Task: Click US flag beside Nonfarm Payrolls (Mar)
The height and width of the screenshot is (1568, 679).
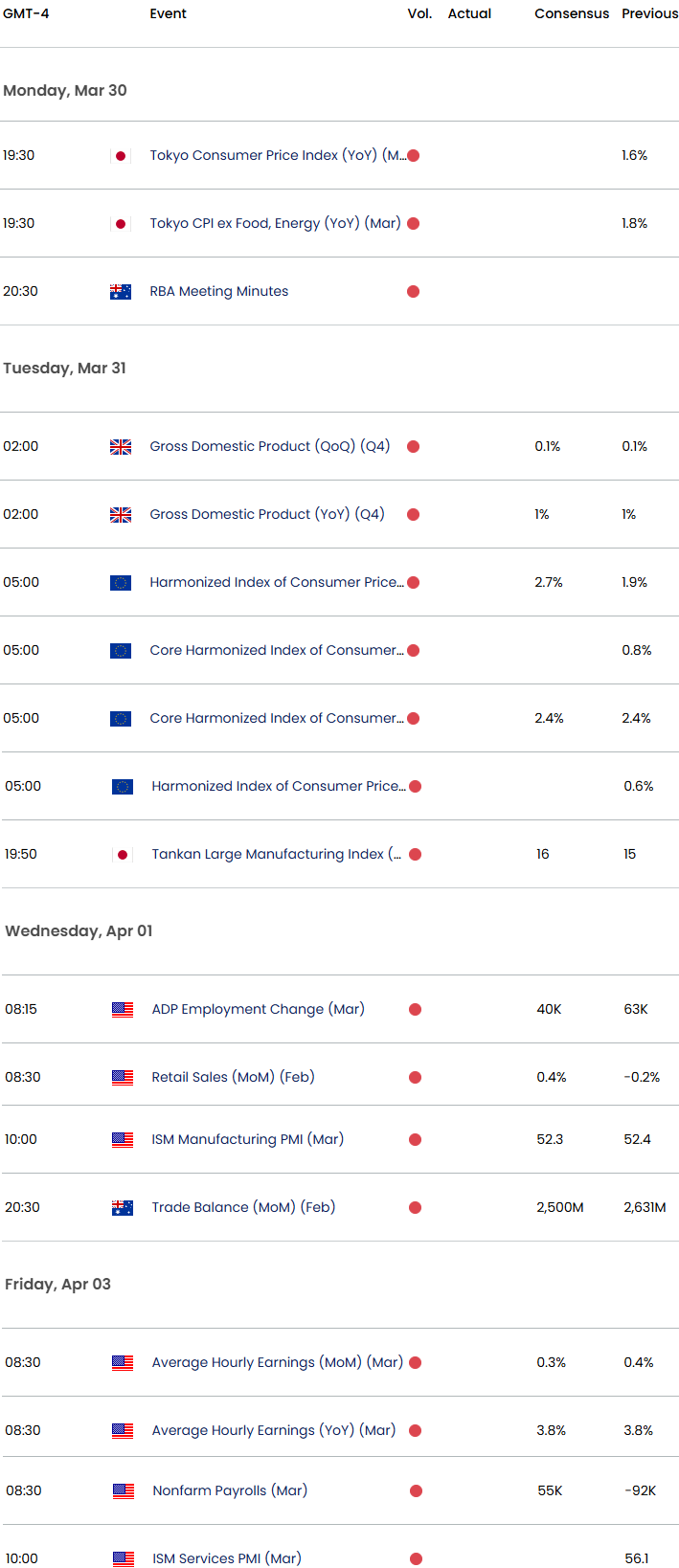Action: [124, 1490]
